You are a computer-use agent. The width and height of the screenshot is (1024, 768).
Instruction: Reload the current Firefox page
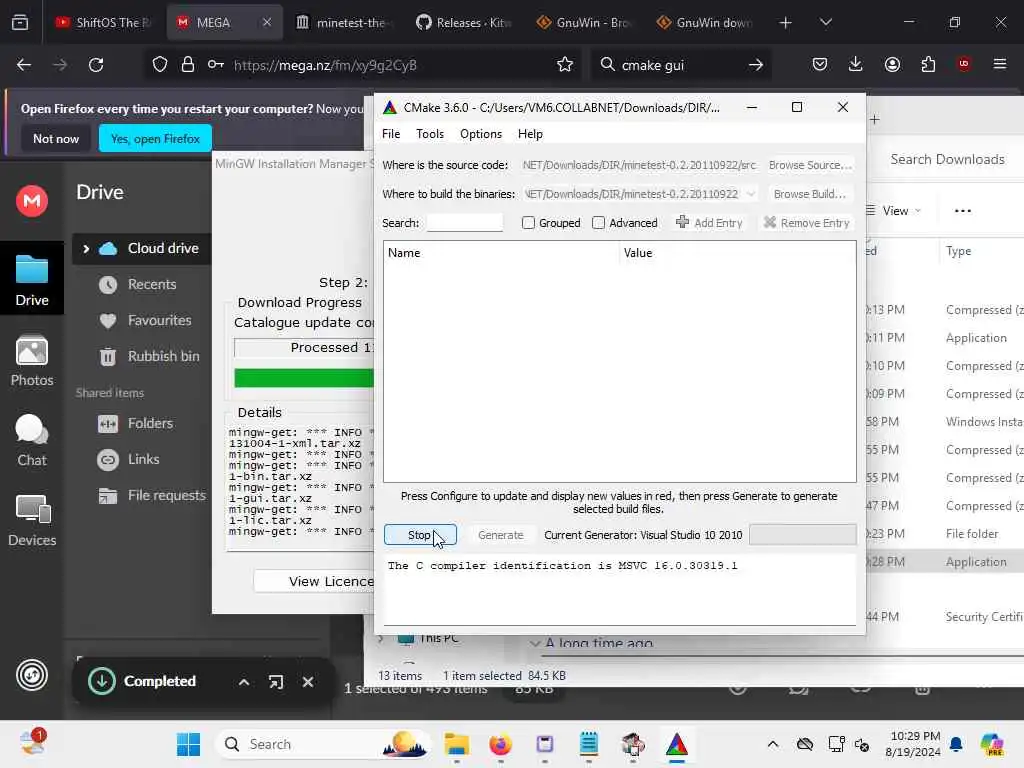click(x=96, y=65)
